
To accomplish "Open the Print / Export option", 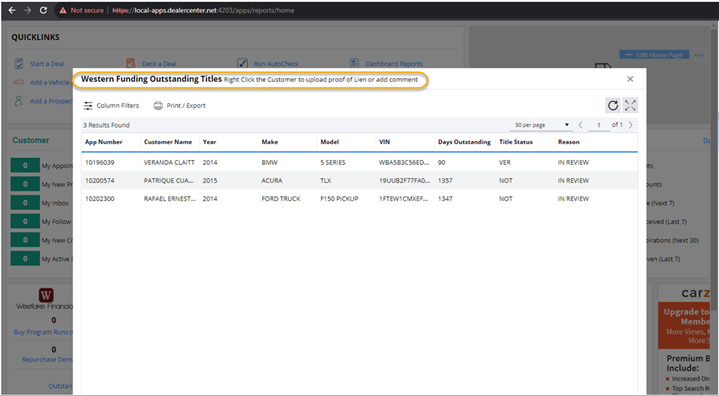I will tap(179, 105).
